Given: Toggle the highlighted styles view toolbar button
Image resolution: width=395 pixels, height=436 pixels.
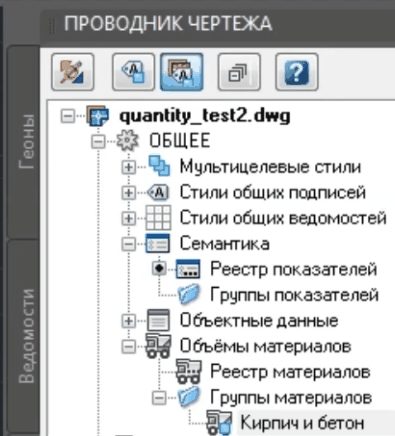Looking at the screenshot, I should [182, 72].
